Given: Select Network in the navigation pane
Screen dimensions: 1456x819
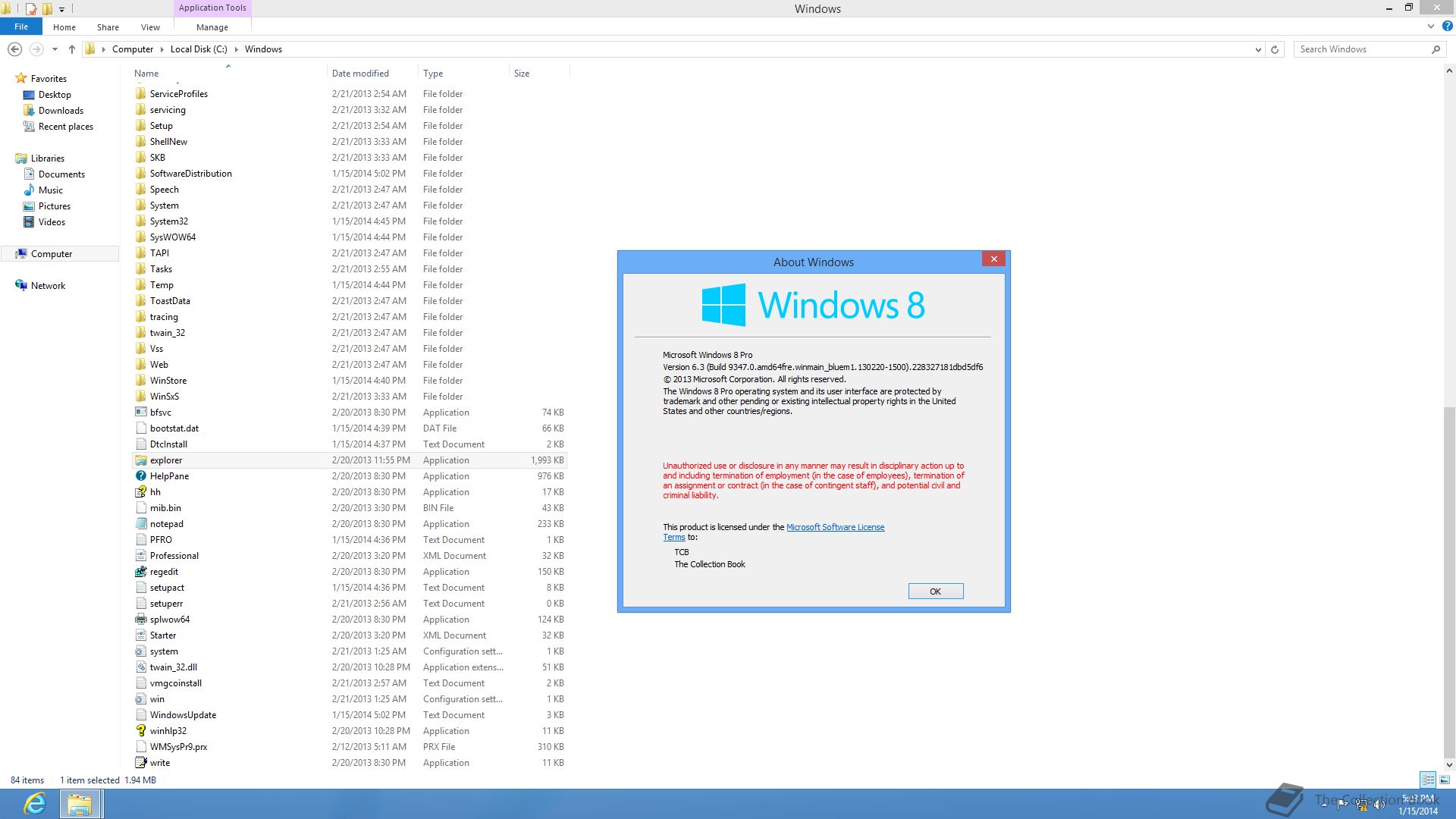Looking at the screenshot, I should (48, 286).
